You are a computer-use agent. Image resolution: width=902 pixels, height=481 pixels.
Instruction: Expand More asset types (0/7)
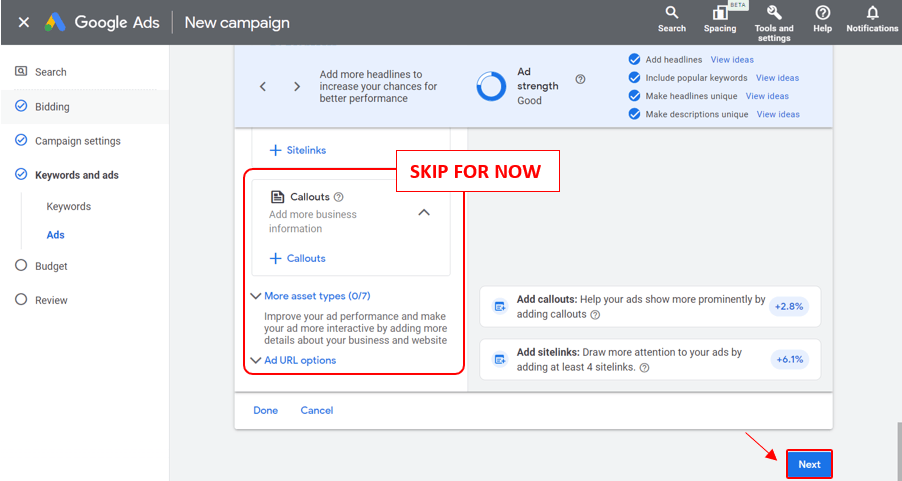311,296
